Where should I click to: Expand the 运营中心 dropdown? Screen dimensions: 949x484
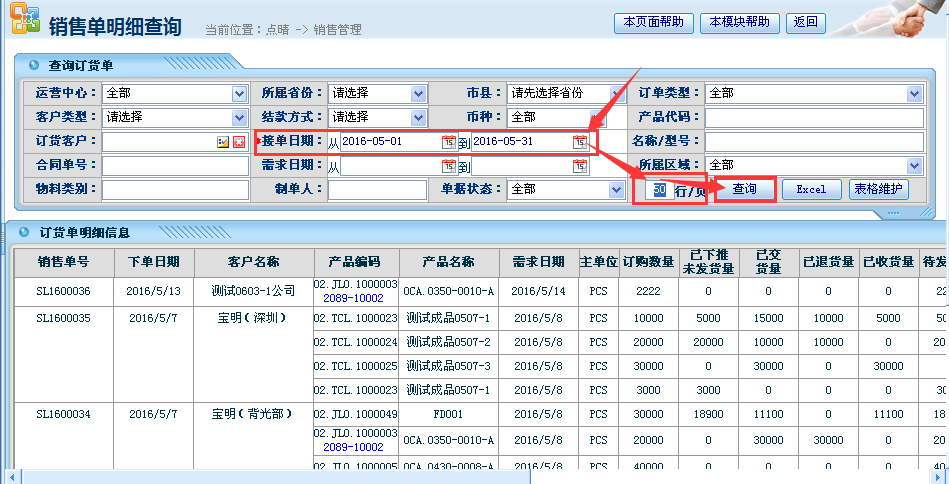click(239, 93)
